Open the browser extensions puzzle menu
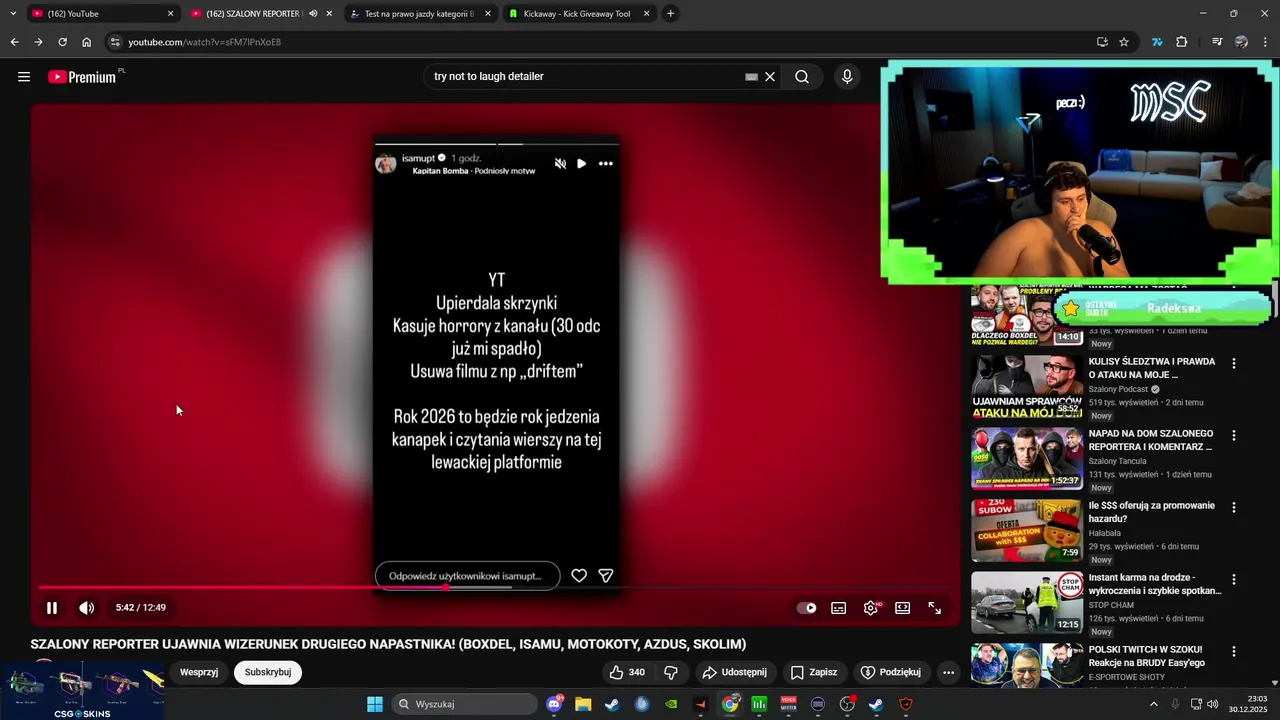This screenshot has width=1280, height=720. (x=1182, y=42)
